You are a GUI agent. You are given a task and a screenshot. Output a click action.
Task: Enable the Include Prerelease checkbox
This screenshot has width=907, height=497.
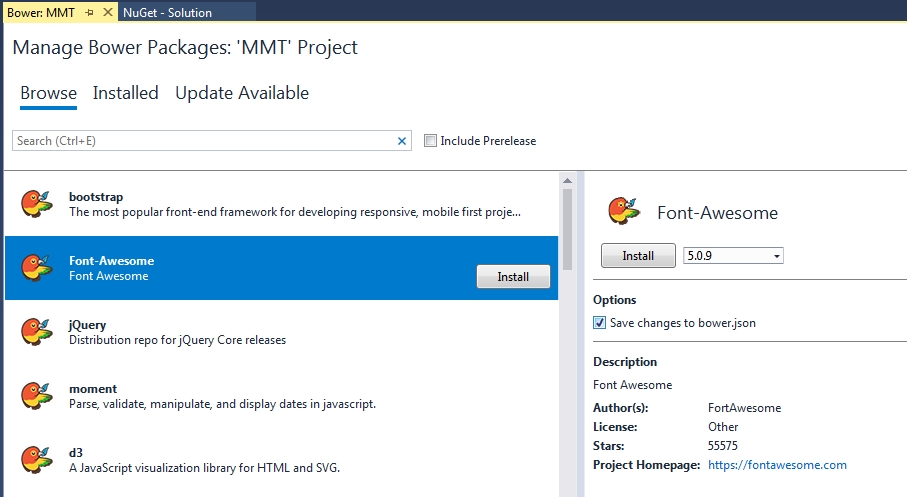[x=430, y=141]
